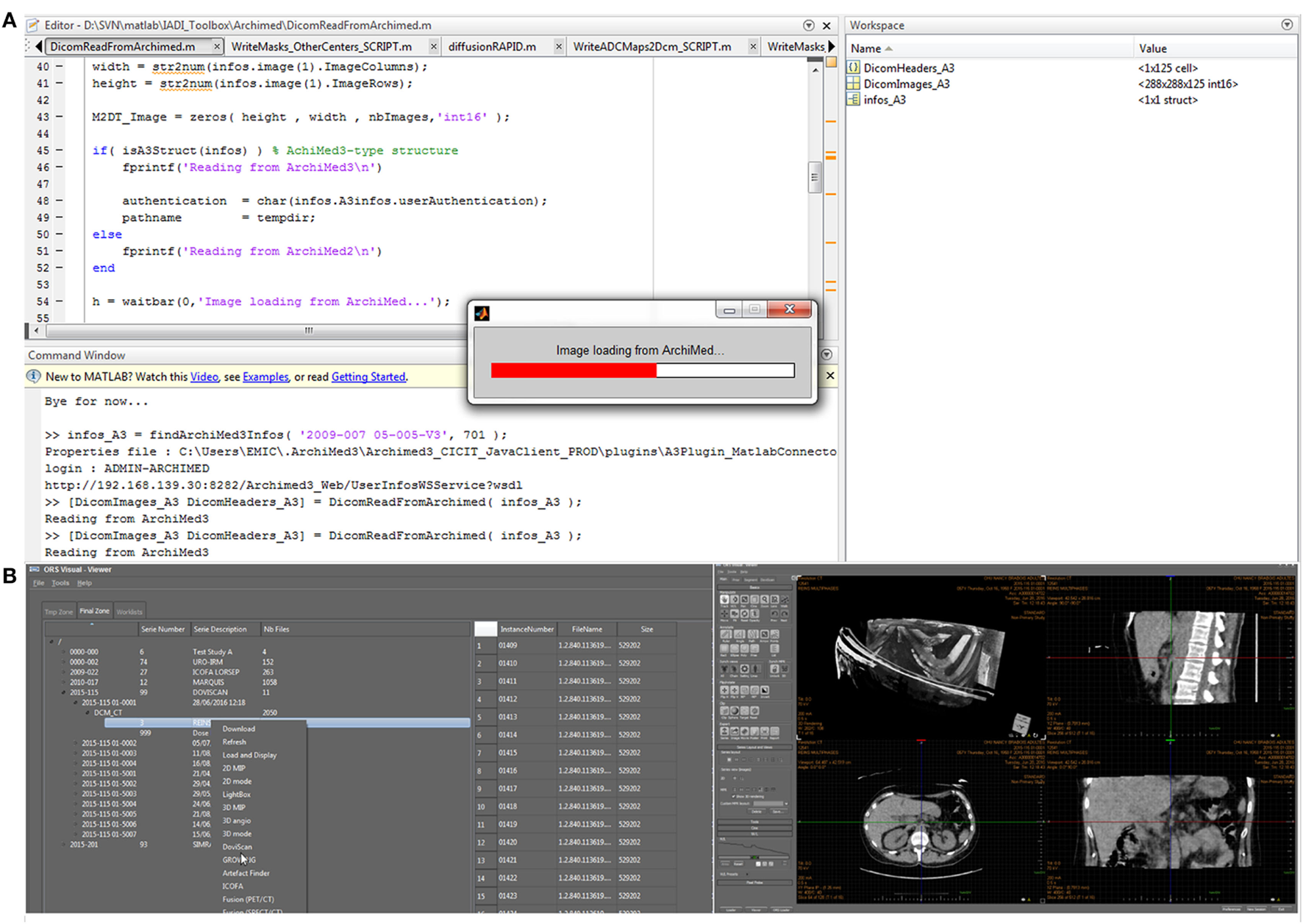Open the Editor panel actions dropdown
This screenshot has width=1303, height=924.
click(809, 26)
